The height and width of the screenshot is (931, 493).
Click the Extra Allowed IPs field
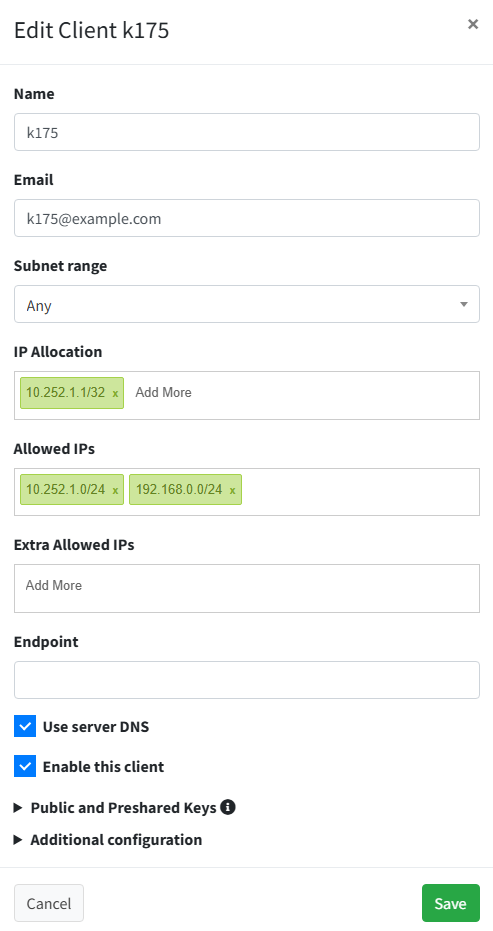click(246, 588)
